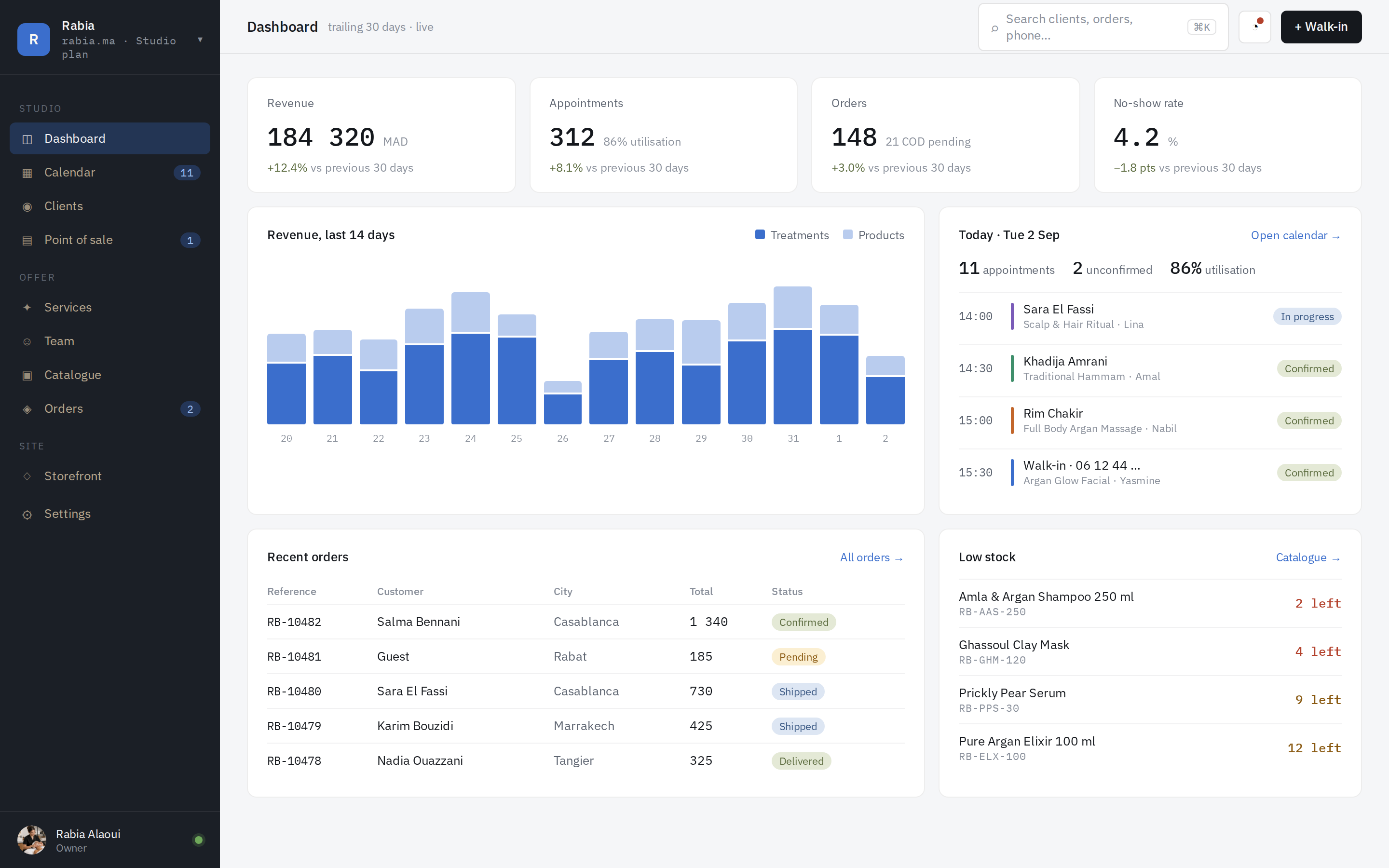This screenshot has height=868, width=1389.
Task: Click the Revenue 184 320 MAD card
Action: click(x=381, y=135)
